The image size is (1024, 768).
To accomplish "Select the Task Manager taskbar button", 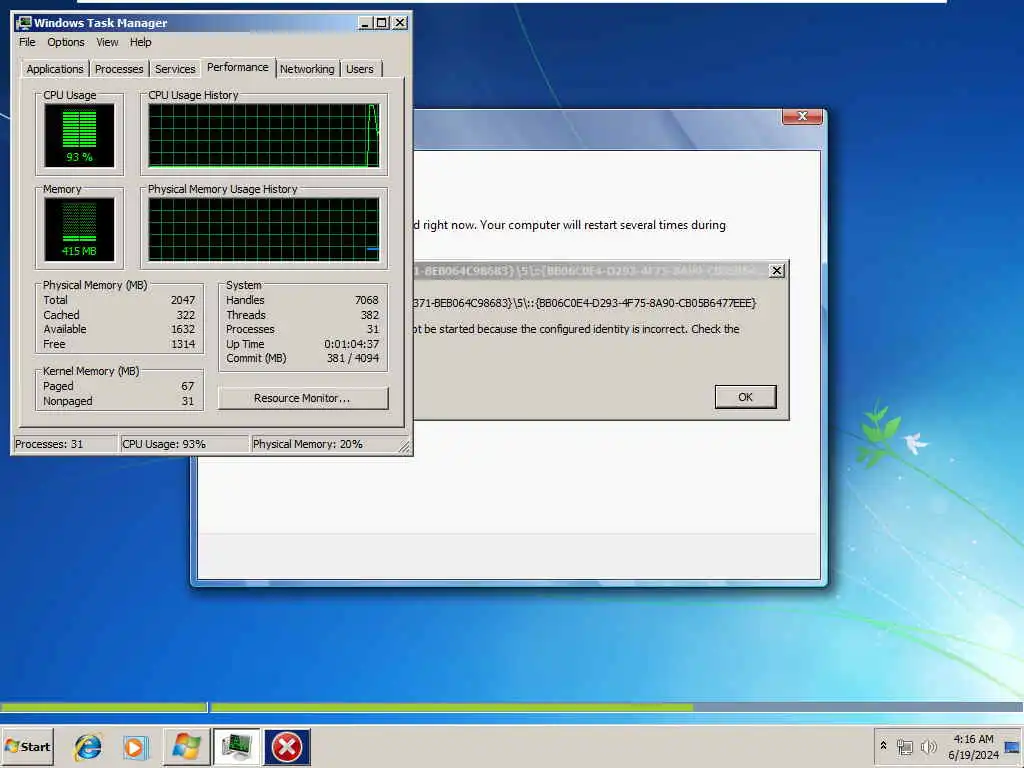I will click(236, 746).
